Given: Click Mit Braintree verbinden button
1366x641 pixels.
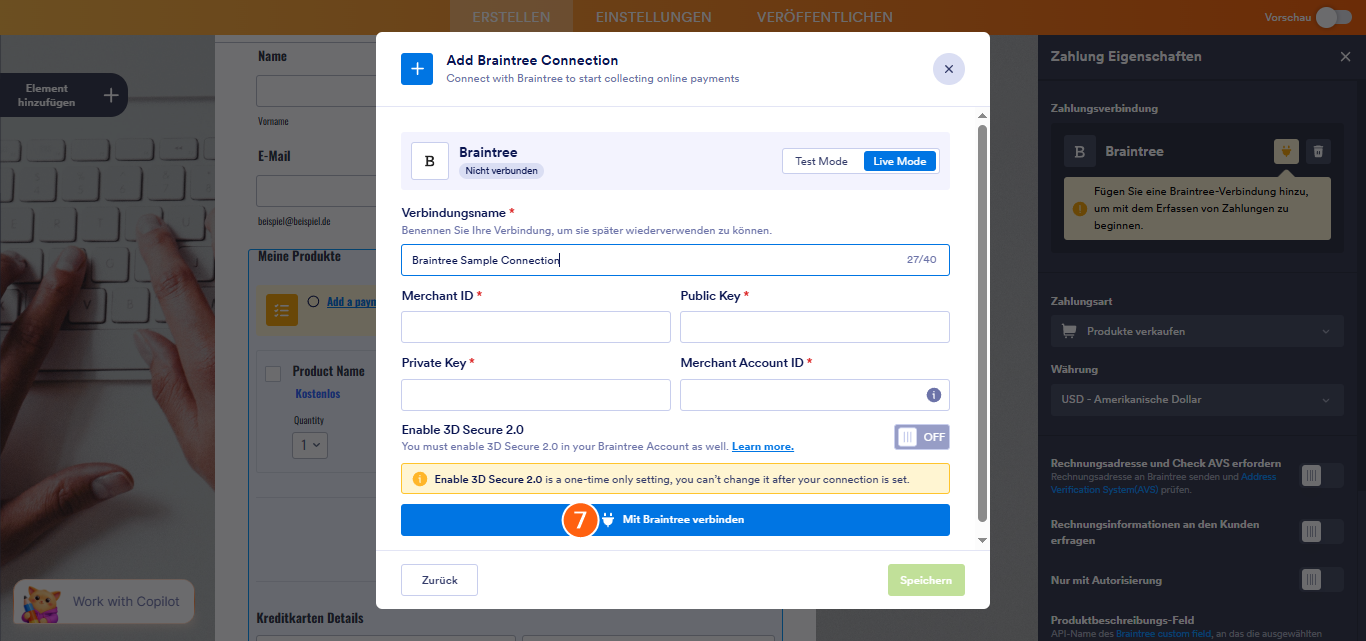Looking at the screenshot, I should coord(675,520).
